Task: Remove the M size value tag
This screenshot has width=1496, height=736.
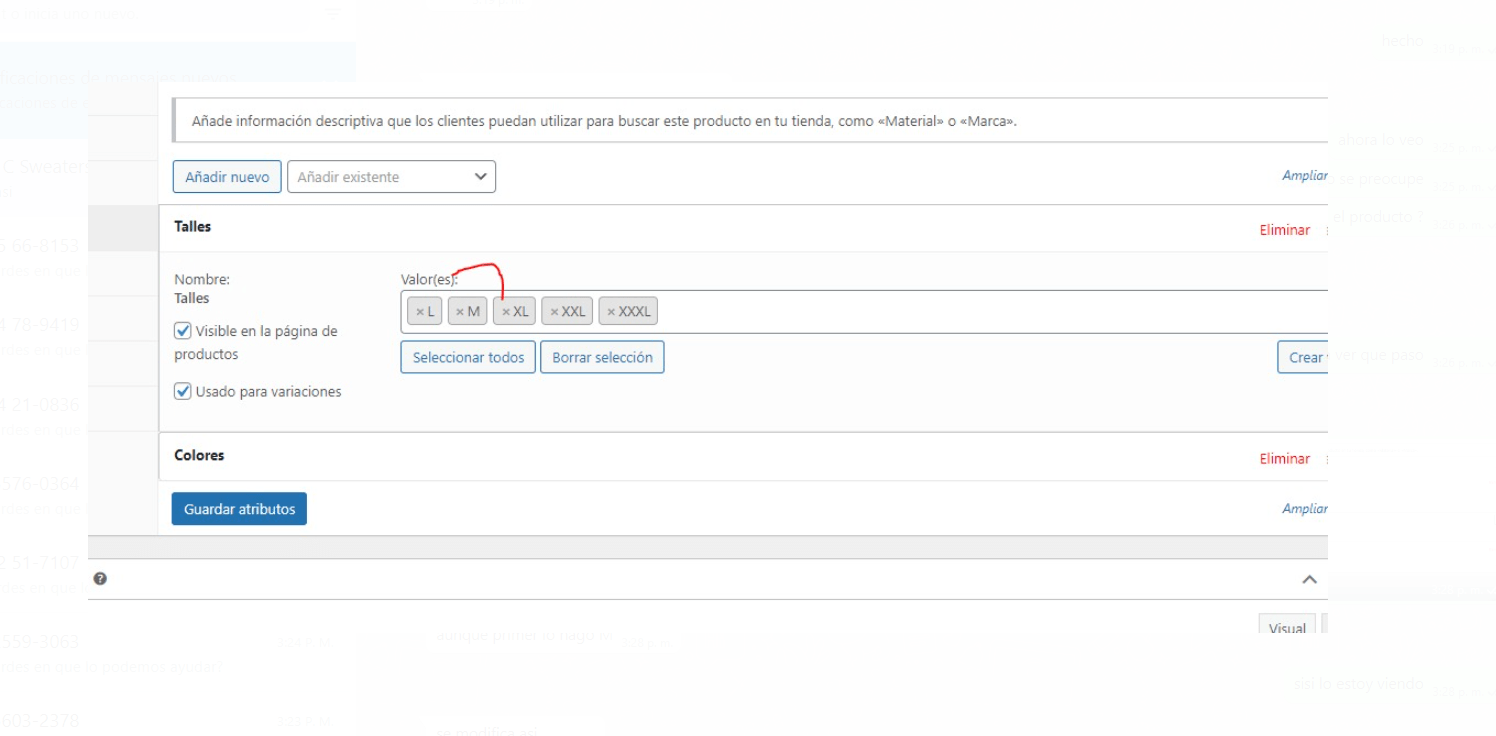Action: point(460,312)
